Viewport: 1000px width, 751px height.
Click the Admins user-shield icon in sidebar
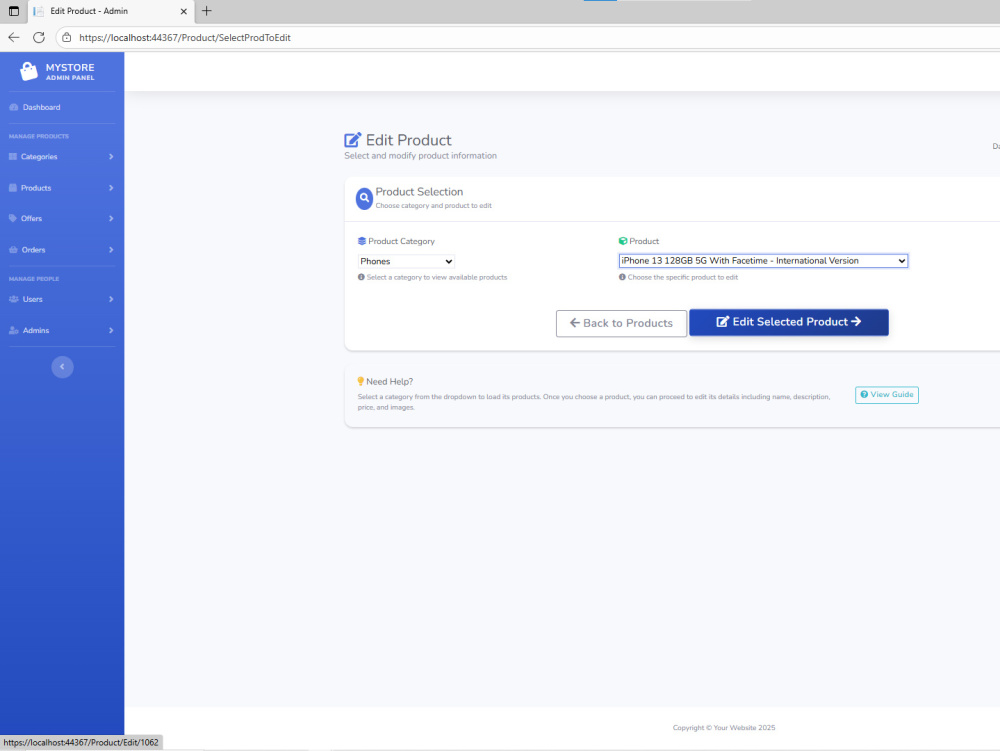pyautogui.click(x=14, y=330)
